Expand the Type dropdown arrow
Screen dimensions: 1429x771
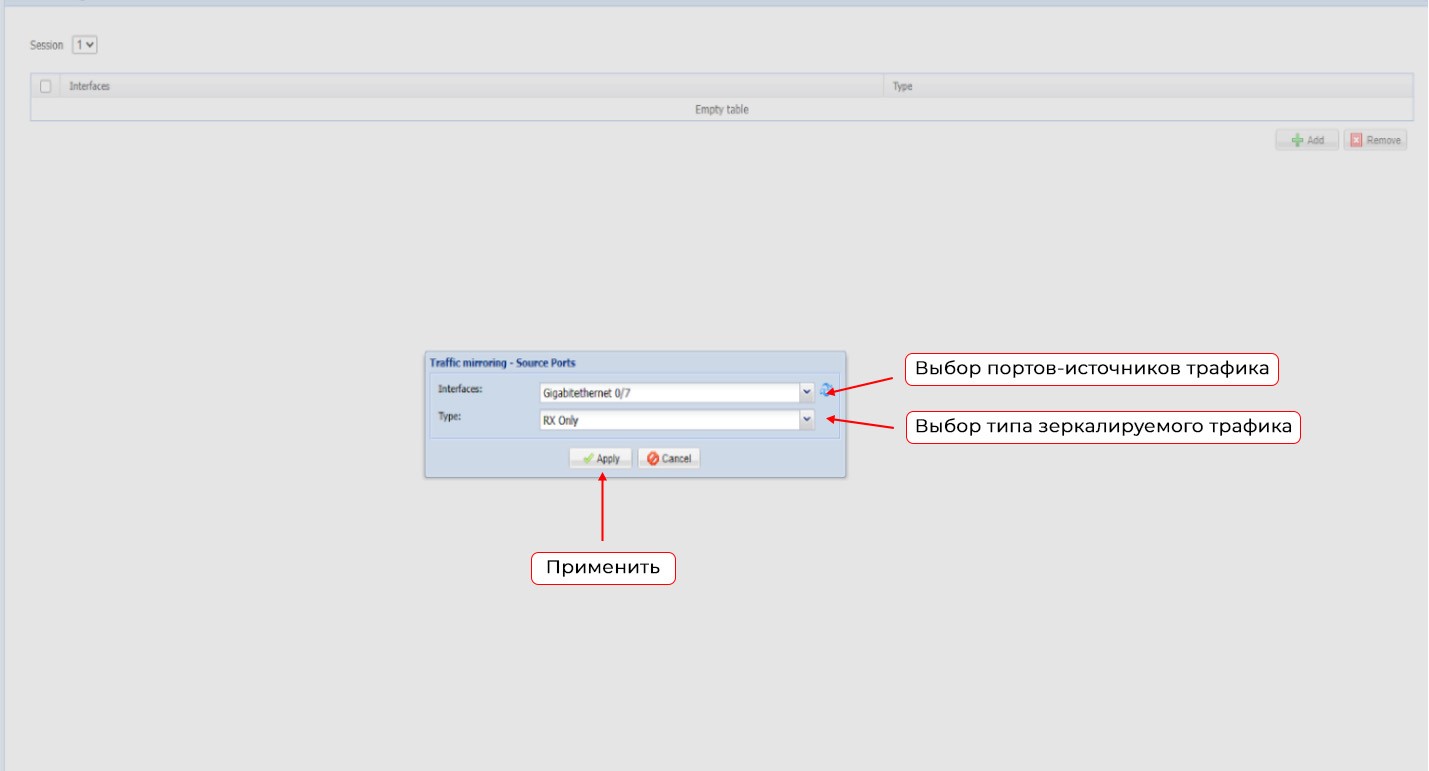[x=807, y=420]
